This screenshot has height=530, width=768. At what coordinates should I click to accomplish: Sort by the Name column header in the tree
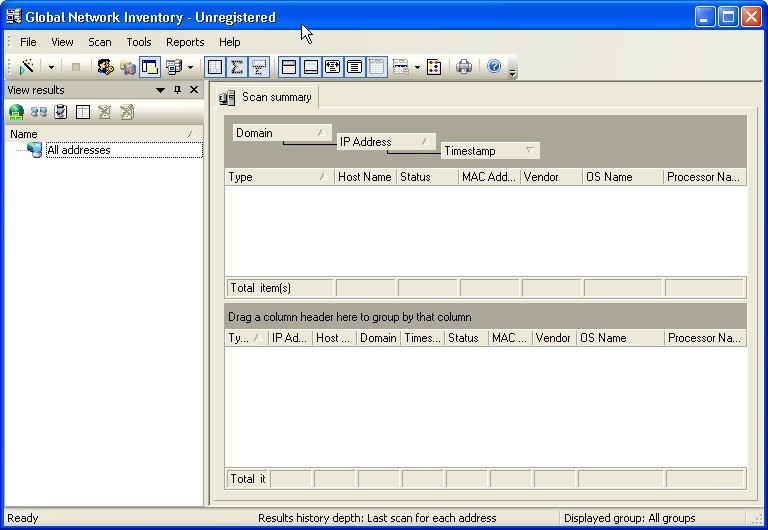(104, 134)
